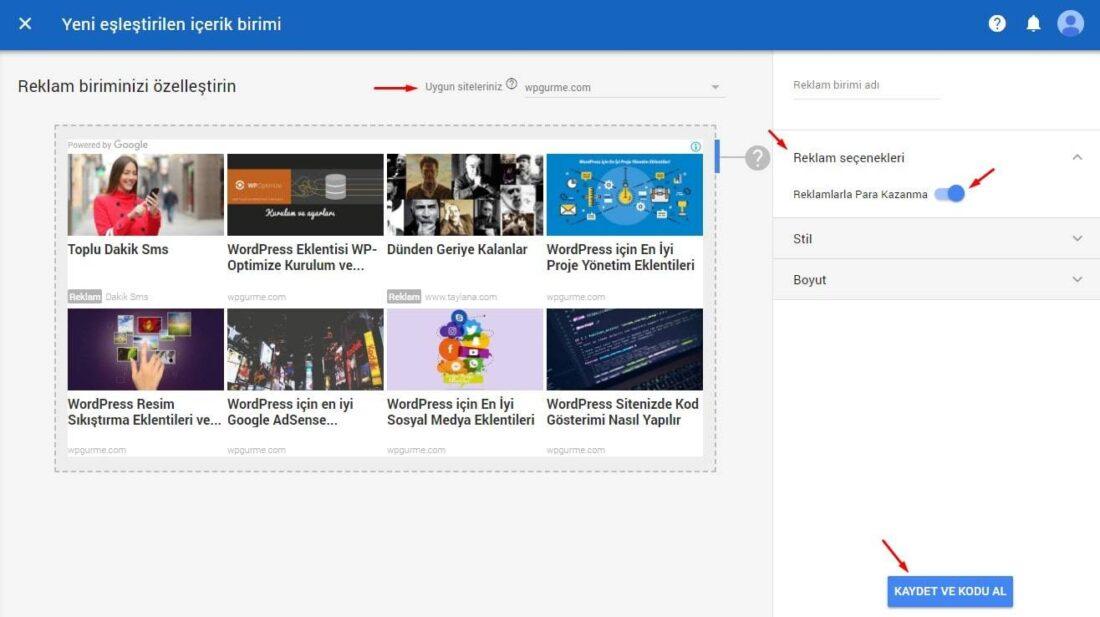Open the help icon in top bar
The width and height of the screenshot is (1100, 617).
pyautogui.click(x=997, y=24)
